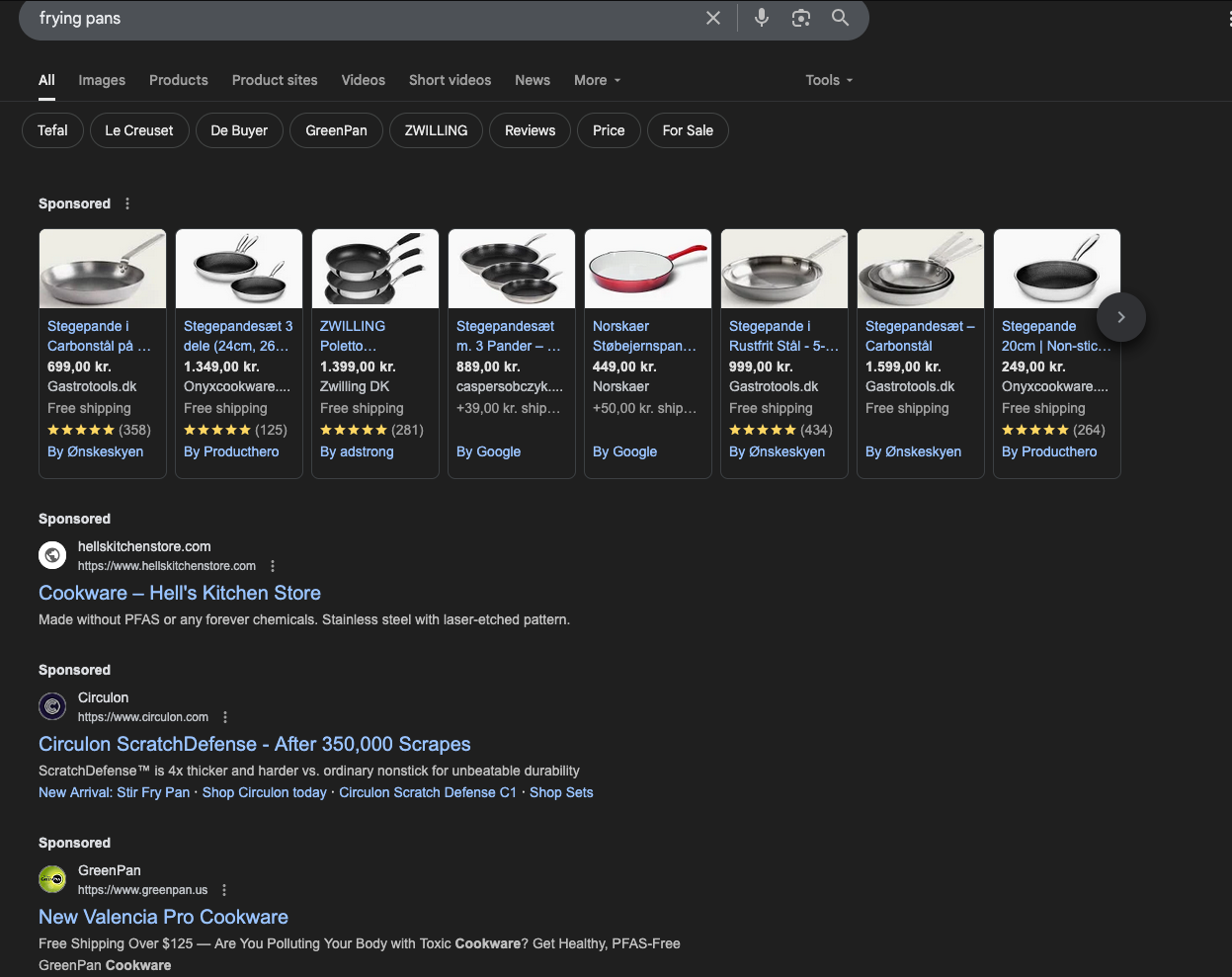The width and height of the screenshot is (1232, 977).
Task: Open Stegepande 20cm Non-stick product link
Action: pyautogui.click(x=1056, y=336)
